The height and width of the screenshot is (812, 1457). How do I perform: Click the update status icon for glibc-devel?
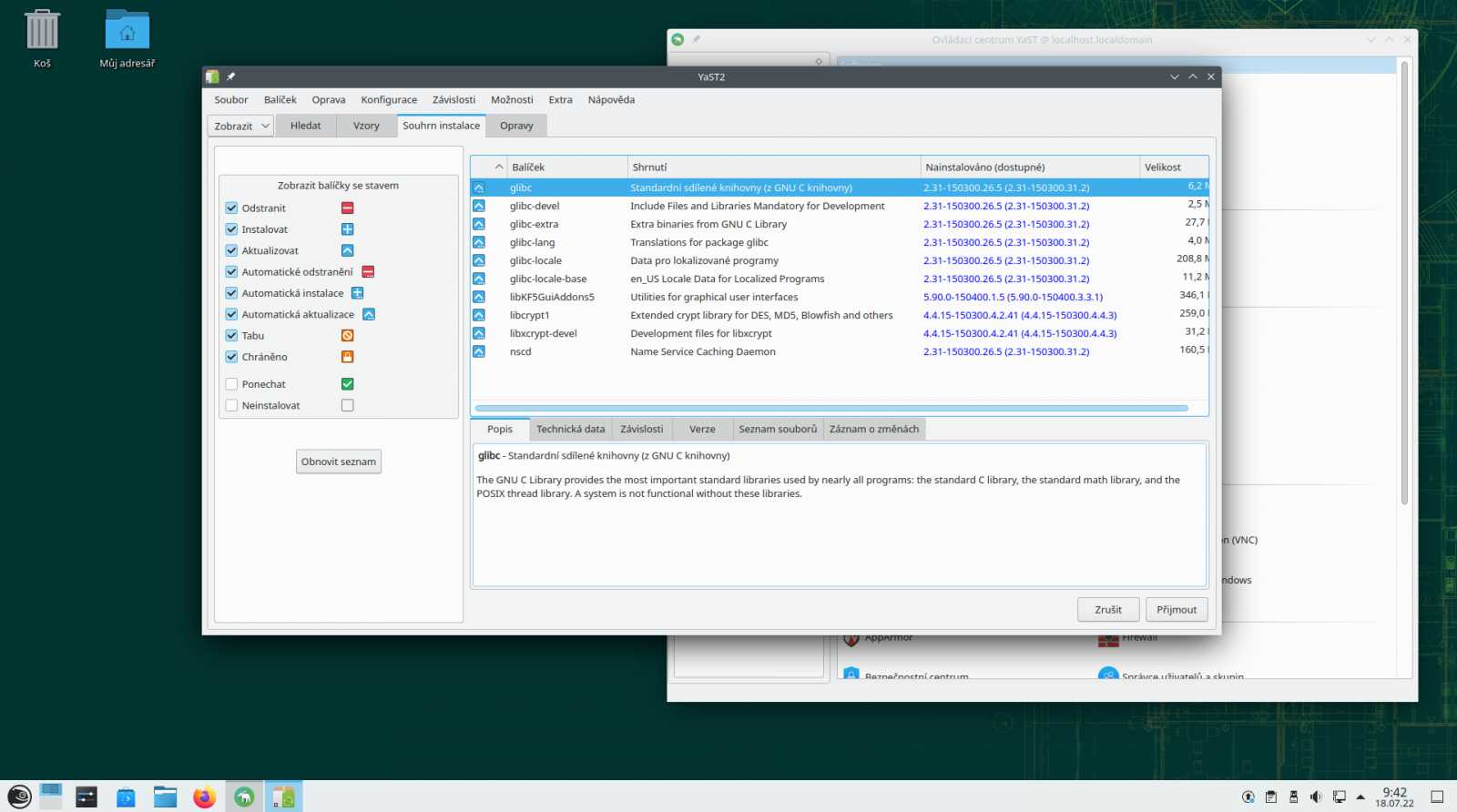[479, 206]
